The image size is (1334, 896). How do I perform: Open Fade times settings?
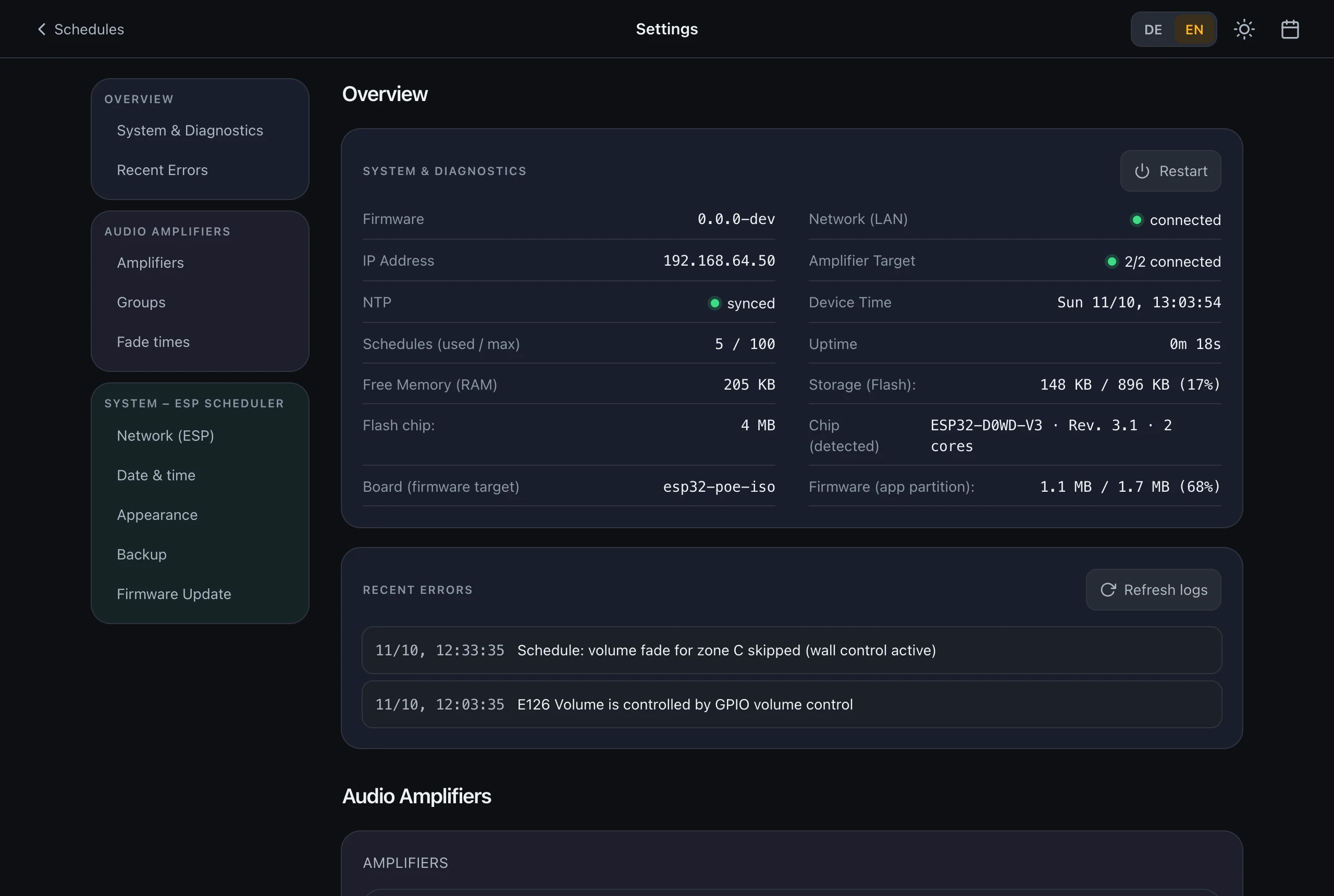[x=153, y=342]
